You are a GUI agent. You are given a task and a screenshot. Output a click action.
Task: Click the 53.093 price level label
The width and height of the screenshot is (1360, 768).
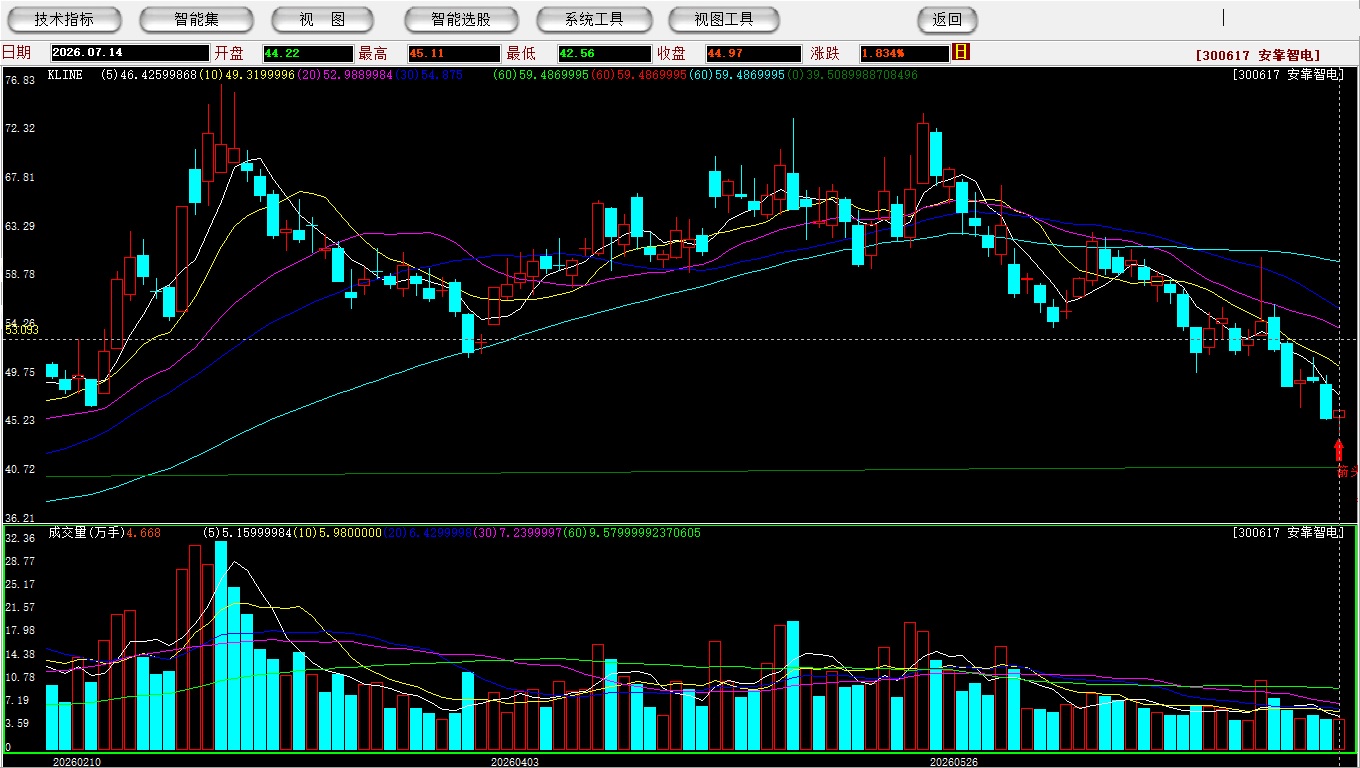point(22,330)
